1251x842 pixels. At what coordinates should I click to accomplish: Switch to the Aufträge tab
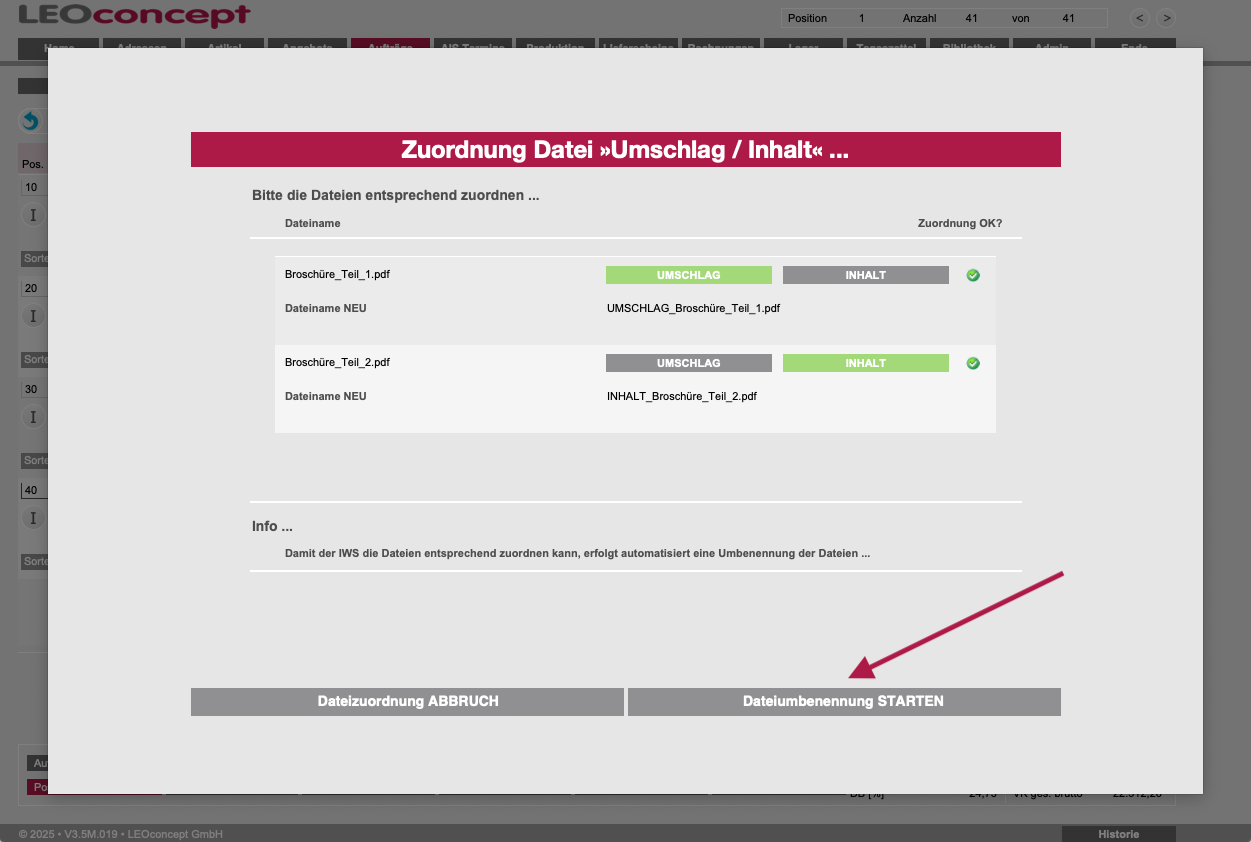pos(390,44)
